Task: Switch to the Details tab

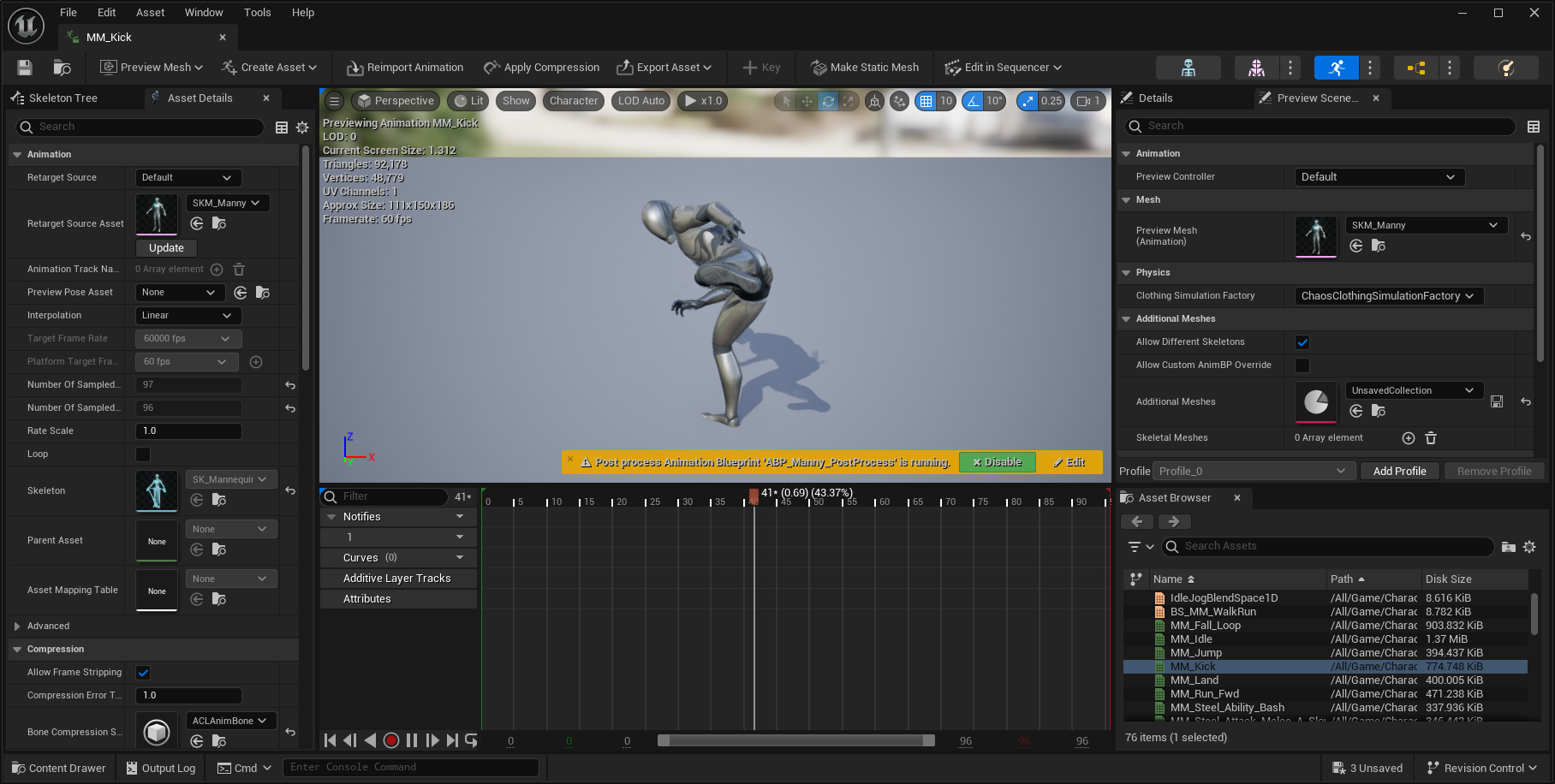Action: [1155, 98]
